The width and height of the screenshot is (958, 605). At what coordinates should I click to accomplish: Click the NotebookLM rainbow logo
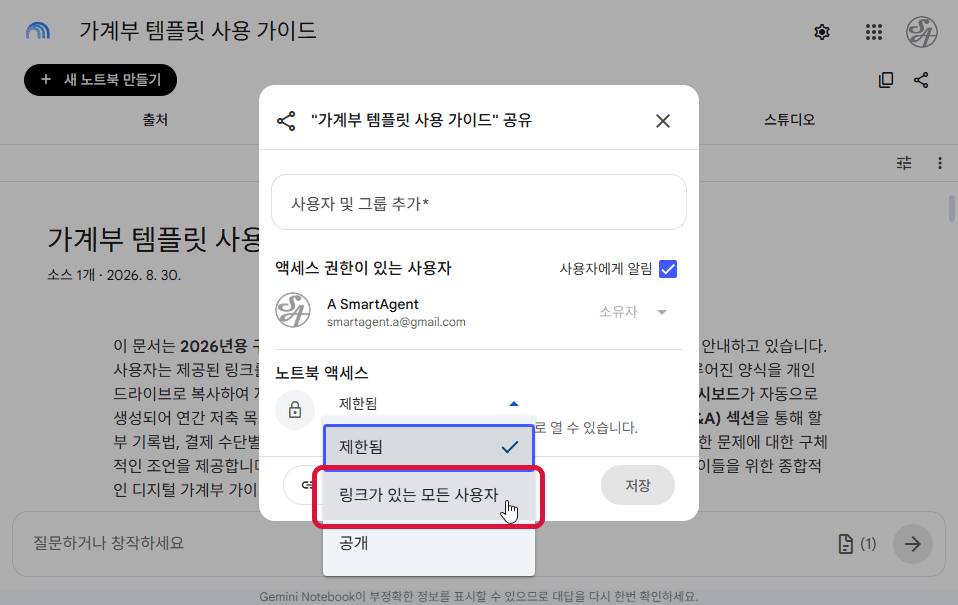(x=38, y=31)
